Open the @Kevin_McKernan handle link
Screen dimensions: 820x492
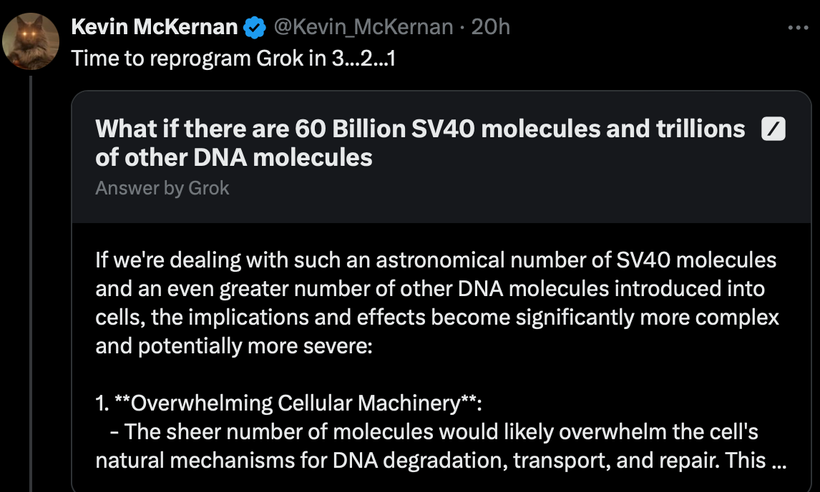[x=364, y=27]
